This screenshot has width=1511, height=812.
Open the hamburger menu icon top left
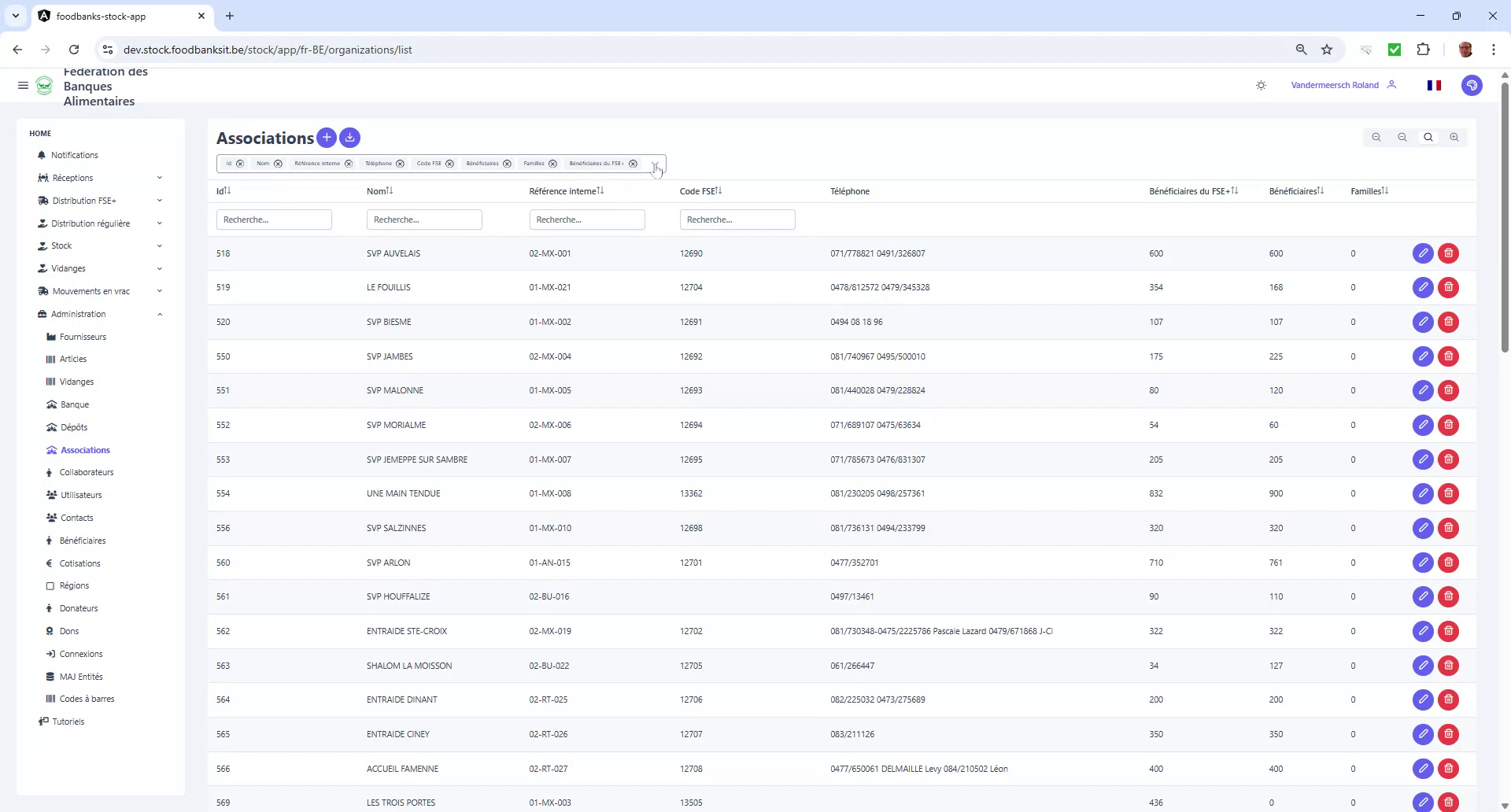coord(23,85)
